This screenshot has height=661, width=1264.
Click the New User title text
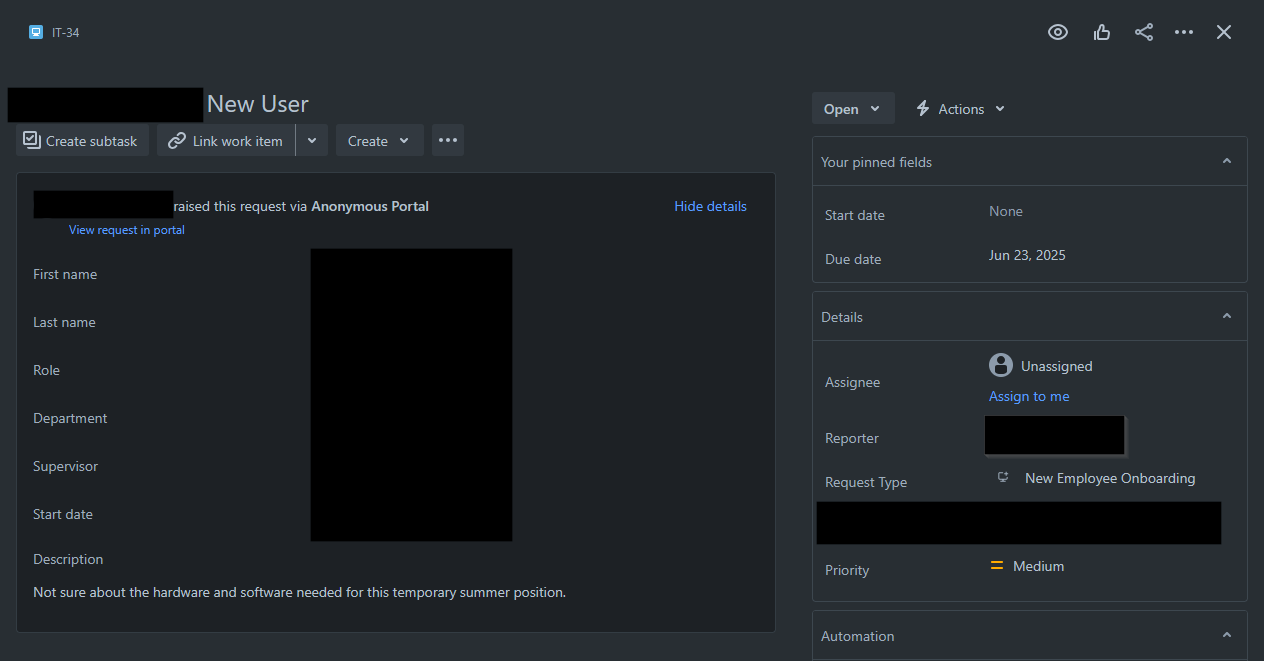(x=258, y=104)
